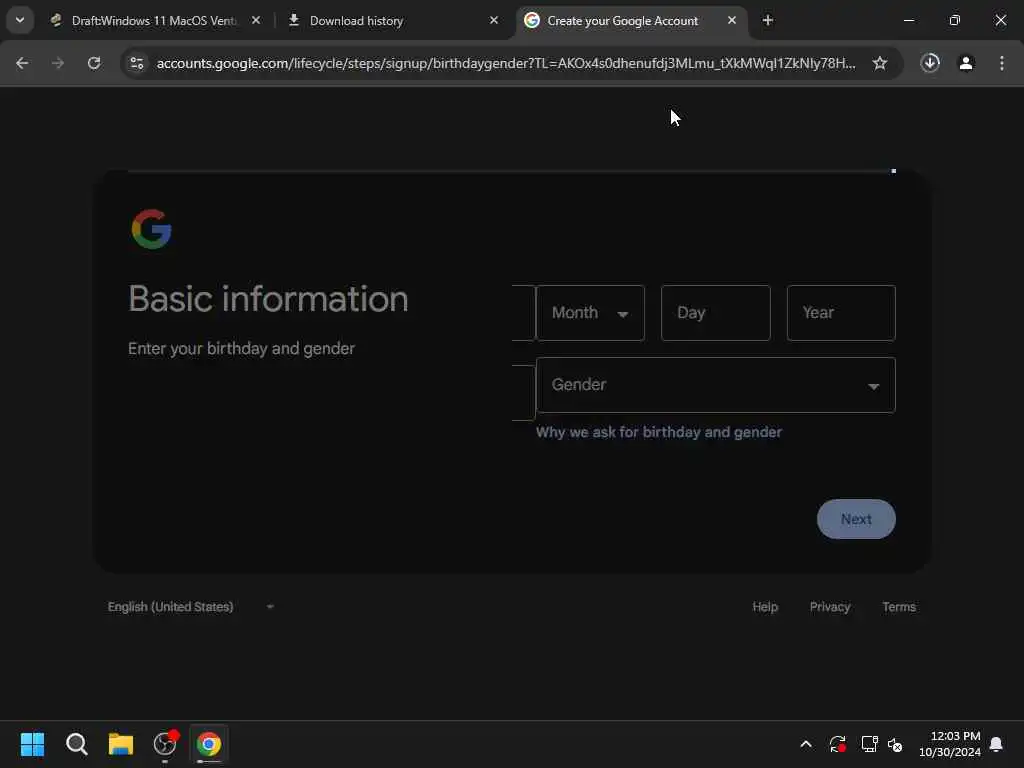This screenshot has width=1024, height=768.
Task: Switch to the Draft:Windows 11 MacOS tab
Action: click(x=155, y=21)
